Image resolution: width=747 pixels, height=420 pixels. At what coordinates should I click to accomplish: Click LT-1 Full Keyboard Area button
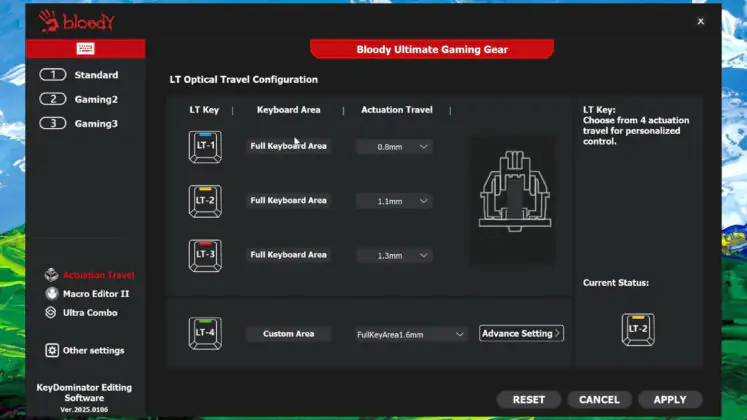[x=289, y=146]
